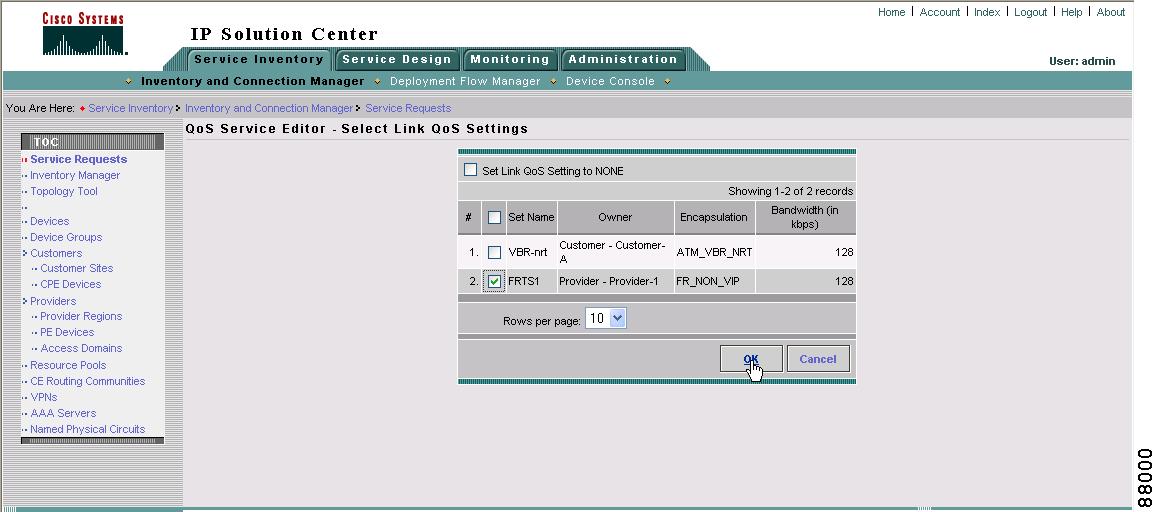Click the Home link at top
Screen dimensions: 1157x512
891,12
